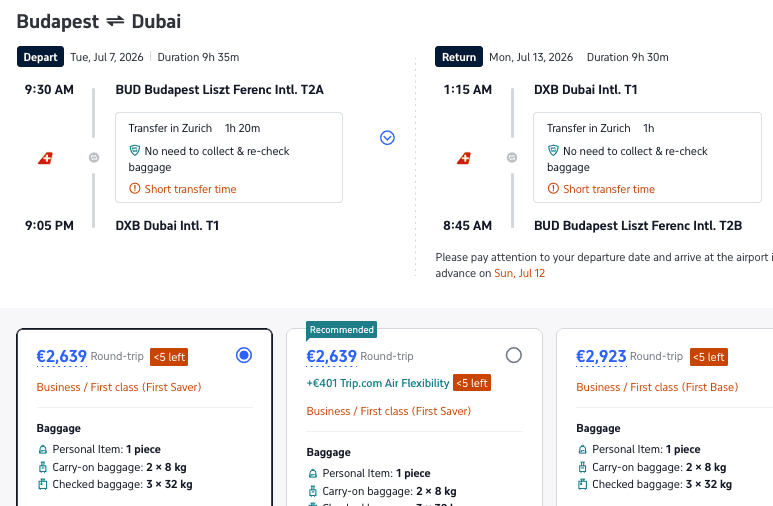Click the €2,639 price in the Recommended card

[331, 356]
